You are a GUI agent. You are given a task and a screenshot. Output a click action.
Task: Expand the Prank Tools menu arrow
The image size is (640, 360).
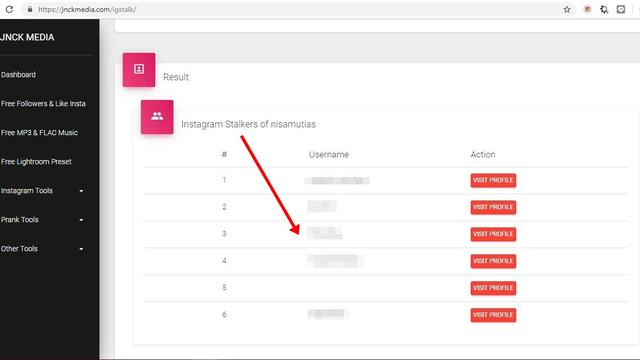(81, 220)
